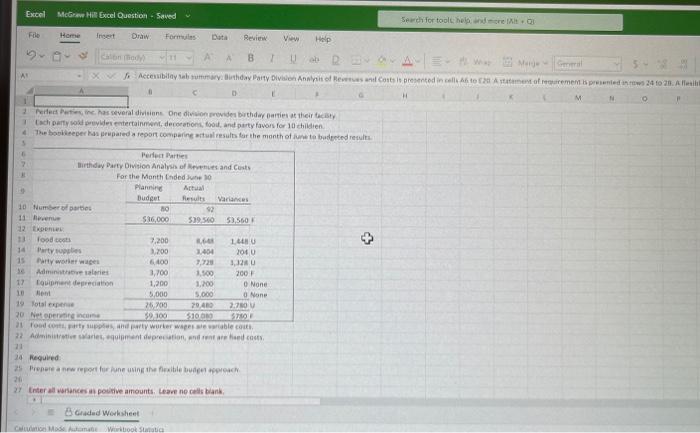Open the all sheets list icon

click(x=51, y=412)
